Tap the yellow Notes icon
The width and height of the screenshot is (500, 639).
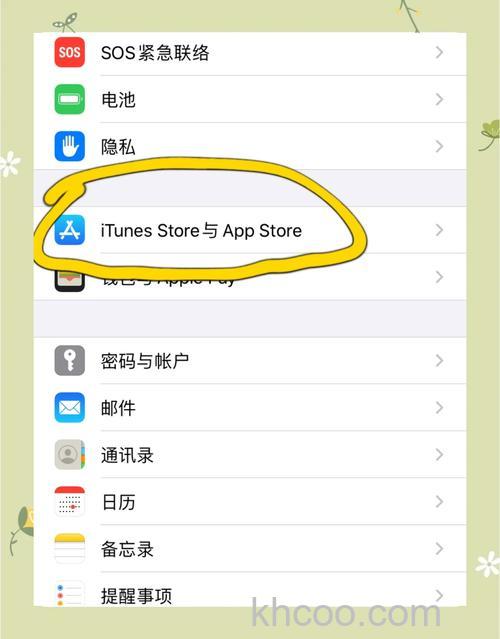click(70, 549)
